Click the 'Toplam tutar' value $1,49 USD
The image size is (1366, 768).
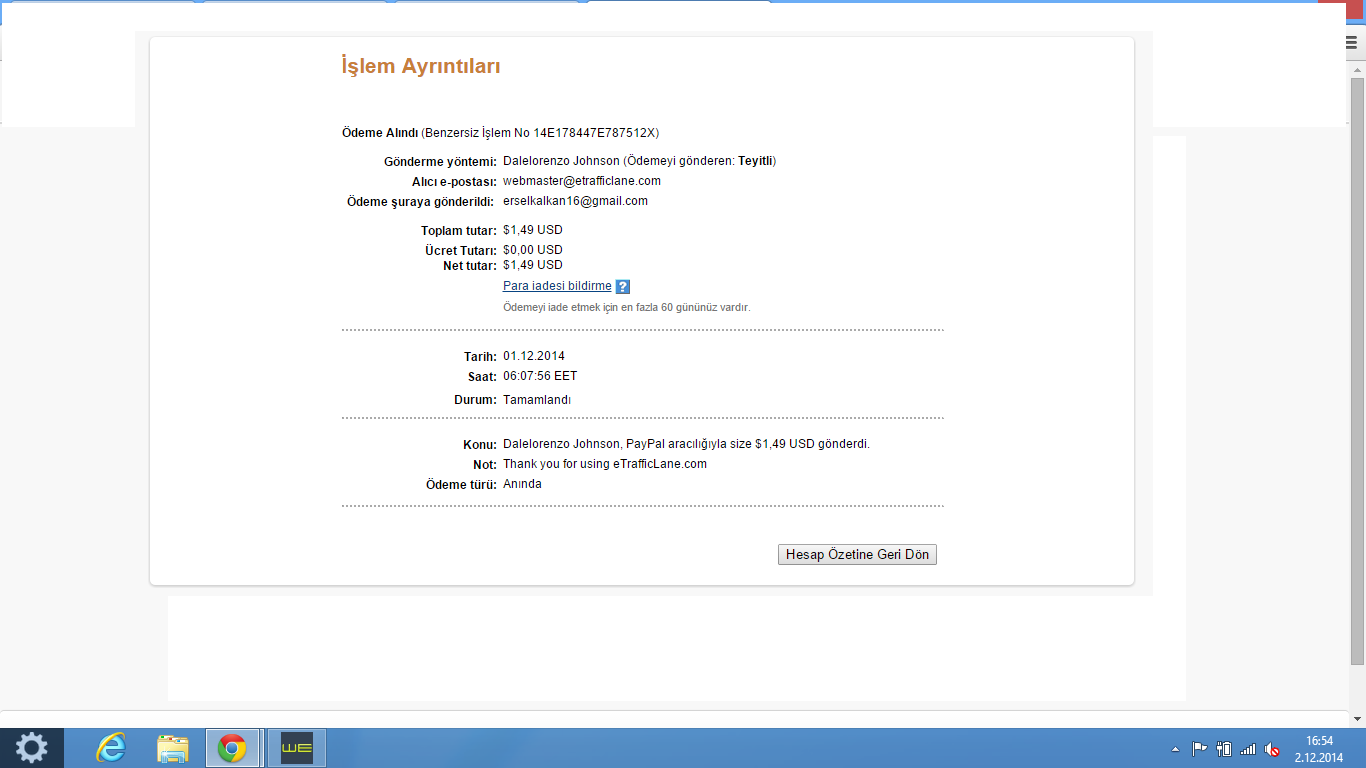pos(533,230)
